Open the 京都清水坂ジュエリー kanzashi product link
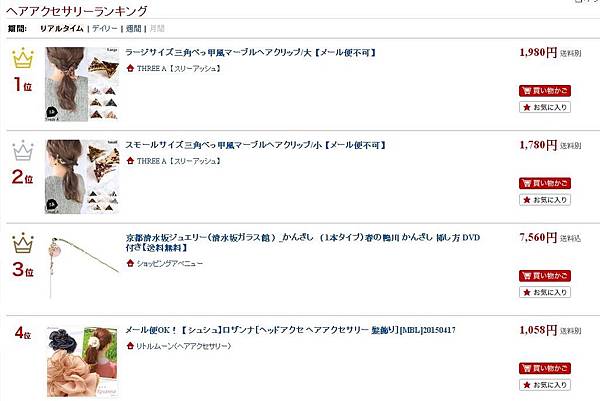This screenshot has width=600, height=401. [303, 242]
